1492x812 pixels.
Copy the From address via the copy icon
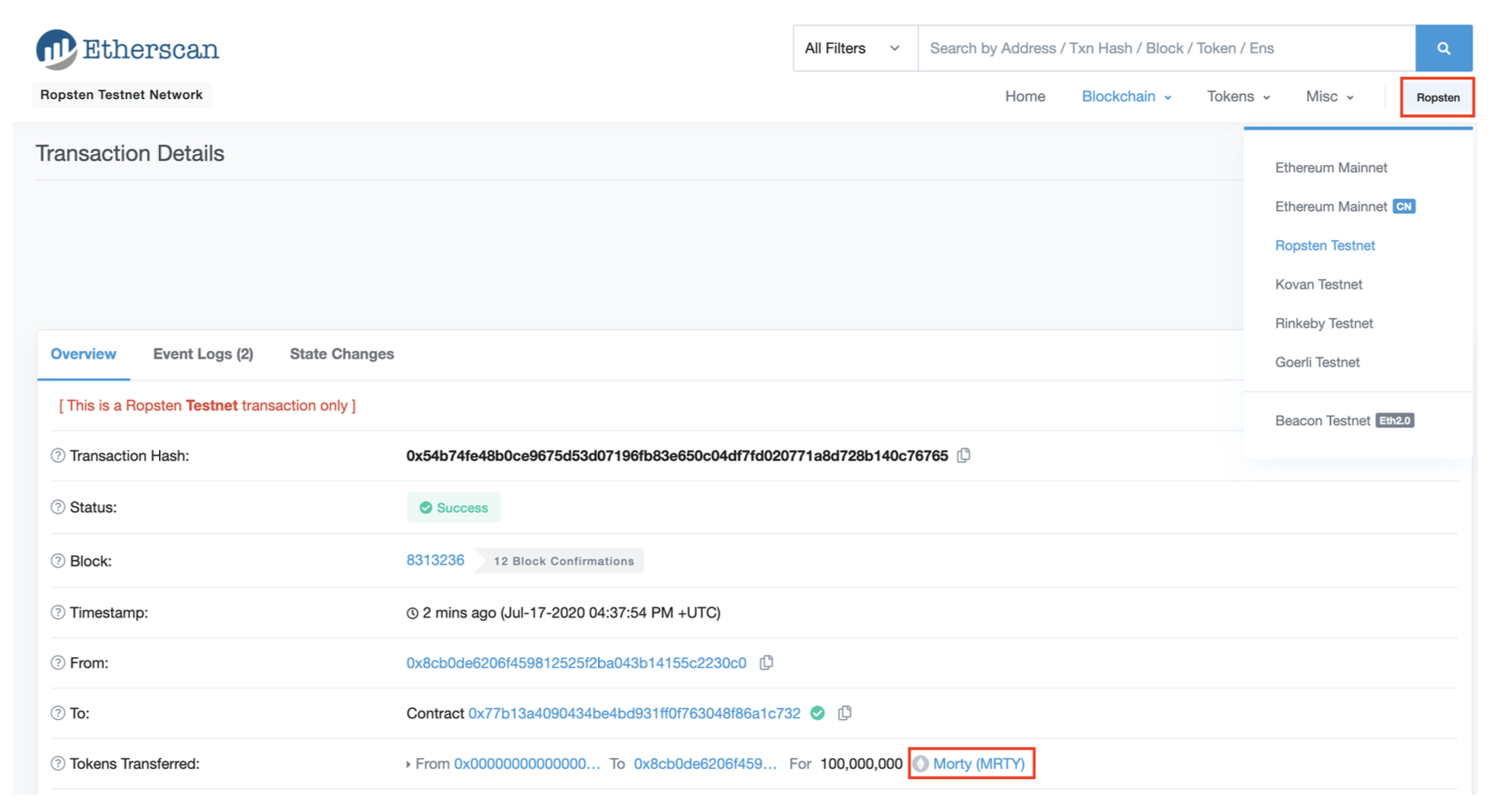click(x=766, y=663)
